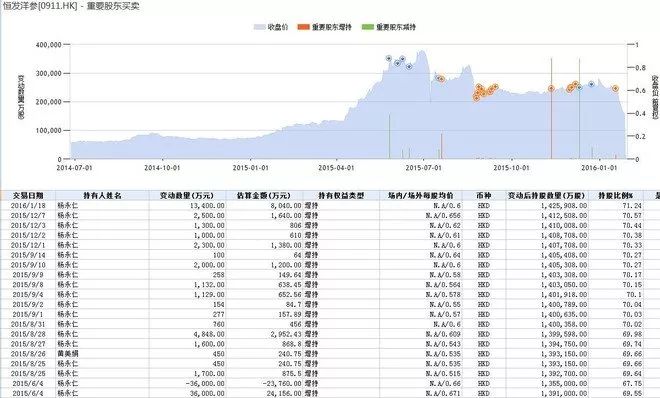Click the 币种 column header
The image size is (660, 398).
tap(484, 196)
